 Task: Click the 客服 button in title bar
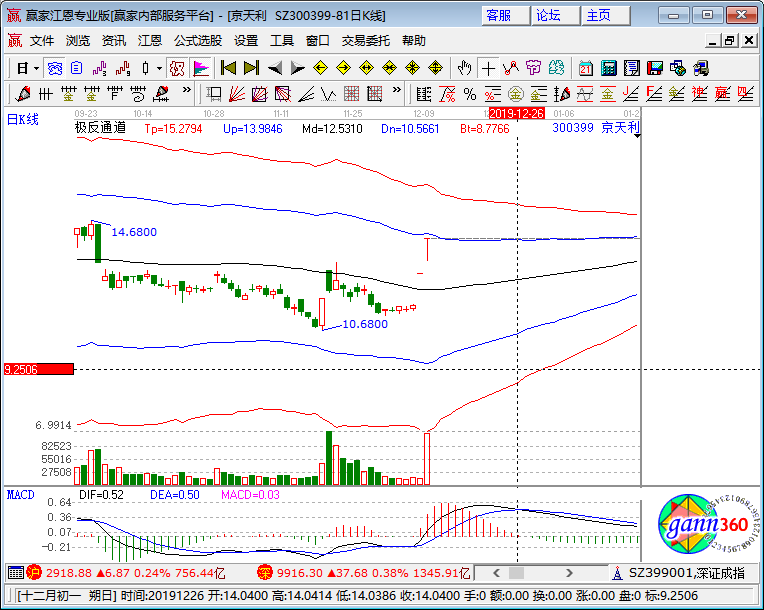click(x=505, y=16)
